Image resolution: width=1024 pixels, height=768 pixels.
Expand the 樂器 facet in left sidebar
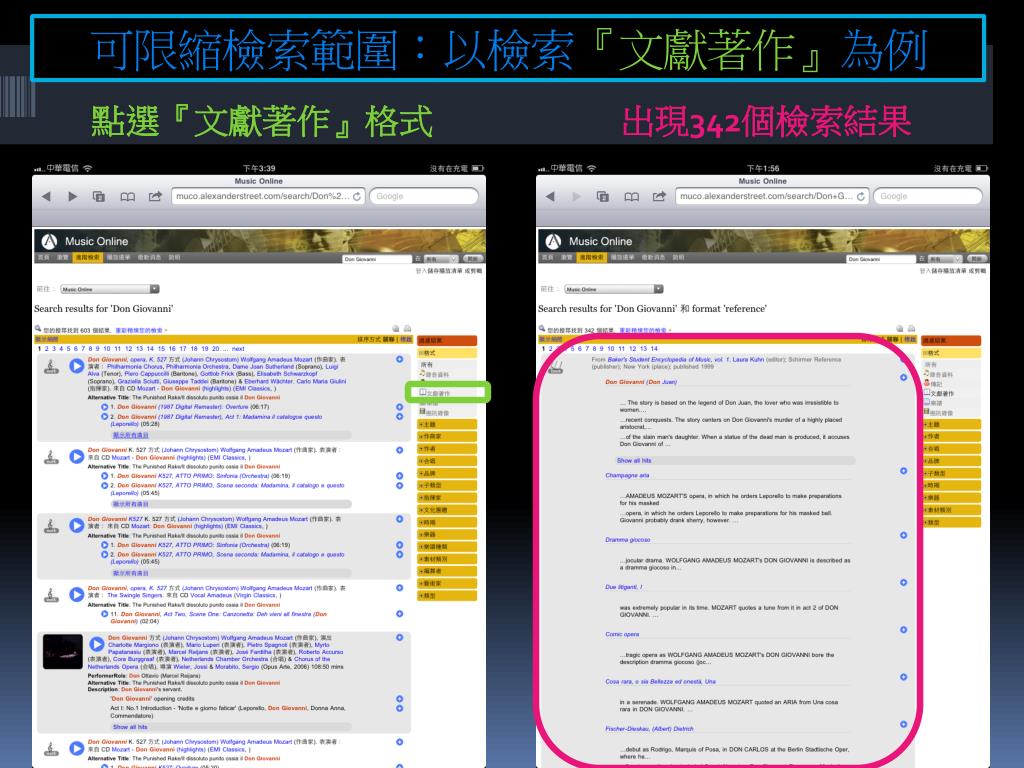[447, 535]
